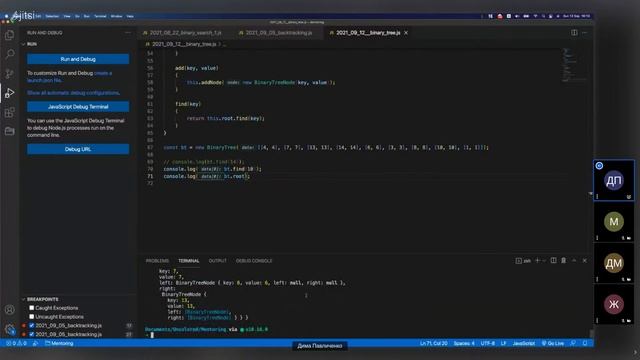This screenshot has width=640, height=360.
Task: Open the Search view in activity bar
Action: click(9, 54)
